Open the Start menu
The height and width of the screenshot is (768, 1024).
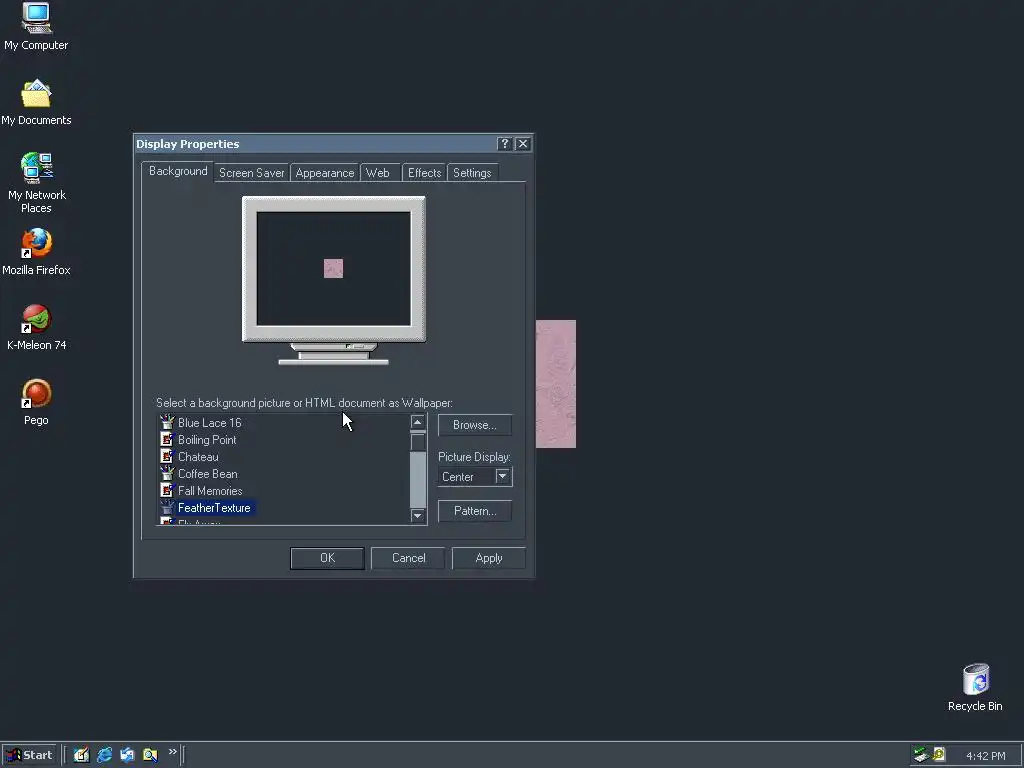[x=29, y=755]
